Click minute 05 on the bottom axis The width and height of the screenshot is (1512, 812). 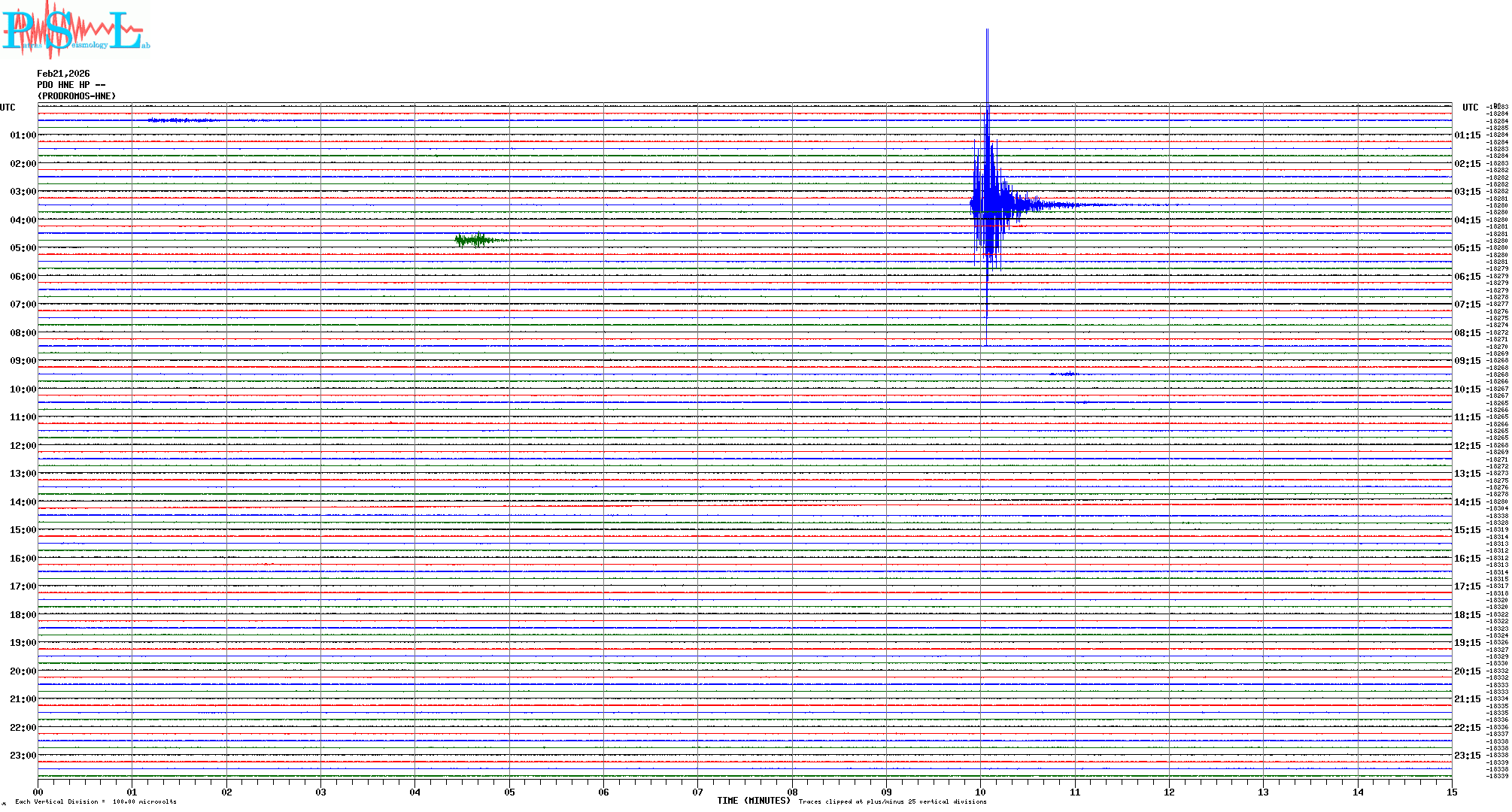(509, 792)
